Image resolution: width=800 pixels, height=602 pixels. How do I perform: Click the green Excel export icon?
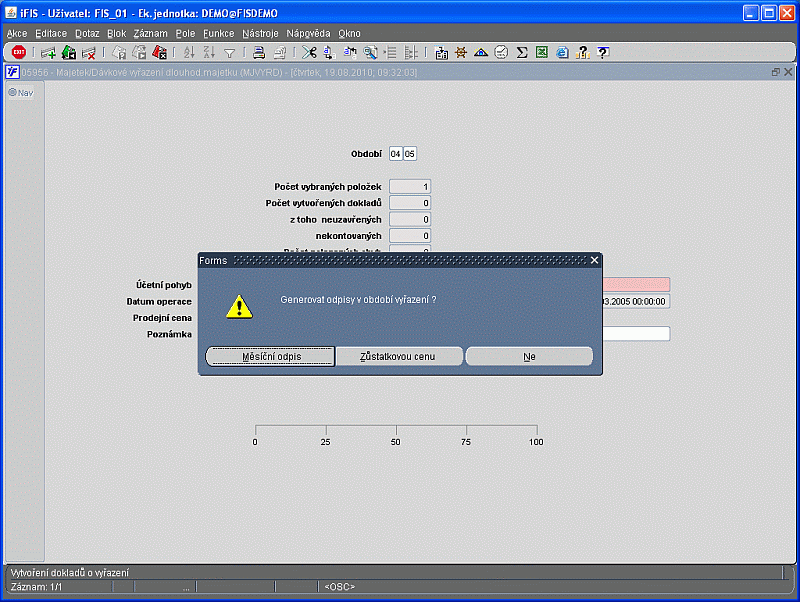click(x=541, y=53)
